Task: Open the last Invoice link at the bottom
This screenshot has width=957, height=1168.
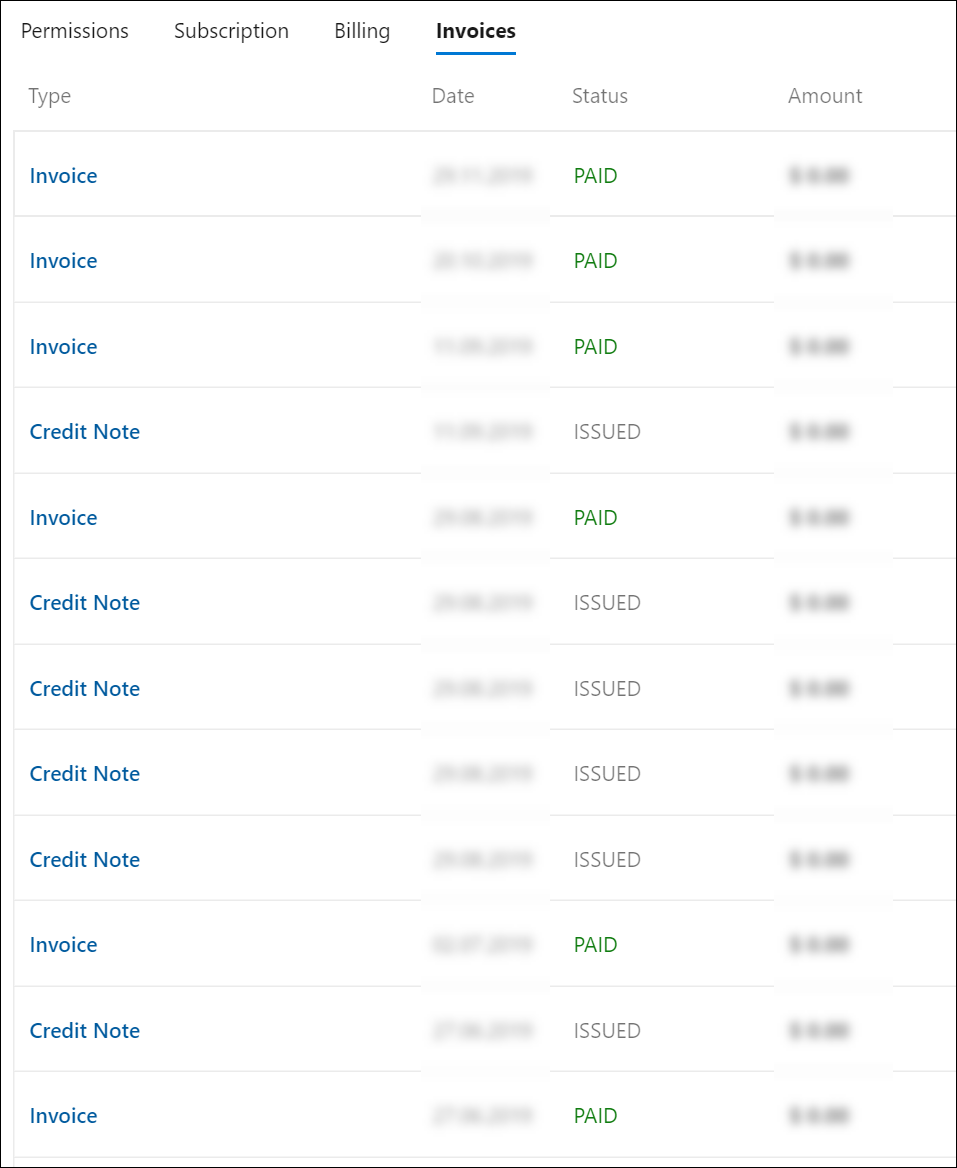Action: [63, 1116]
